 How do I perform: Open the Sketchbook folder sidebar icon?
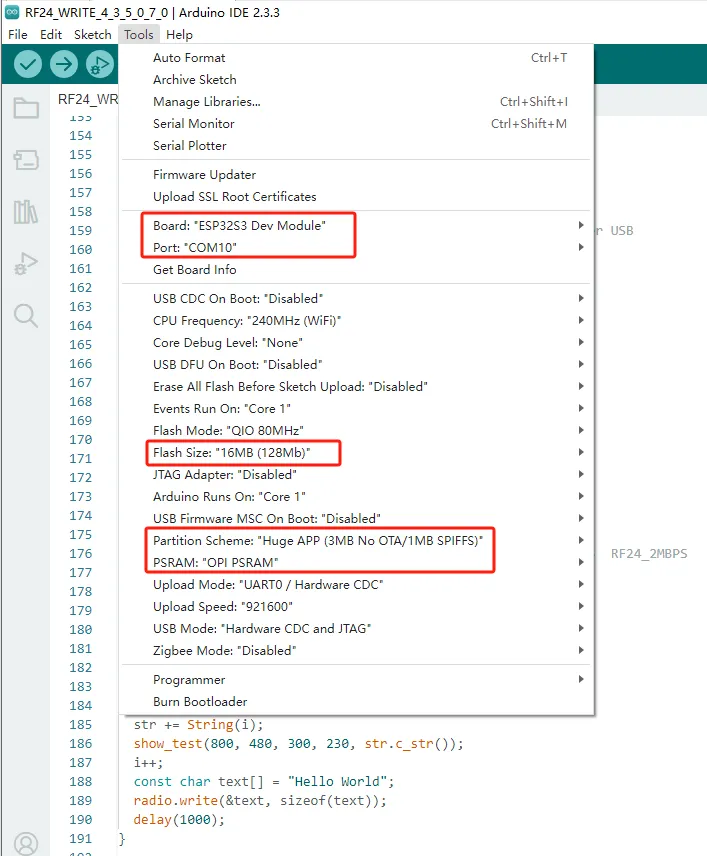click(x=26, y=109)
